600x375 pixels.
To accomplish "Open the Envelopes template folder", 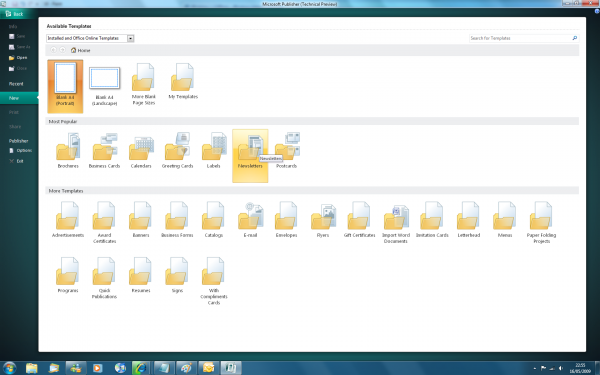I will pyautogui.click(x=286, y=220).
